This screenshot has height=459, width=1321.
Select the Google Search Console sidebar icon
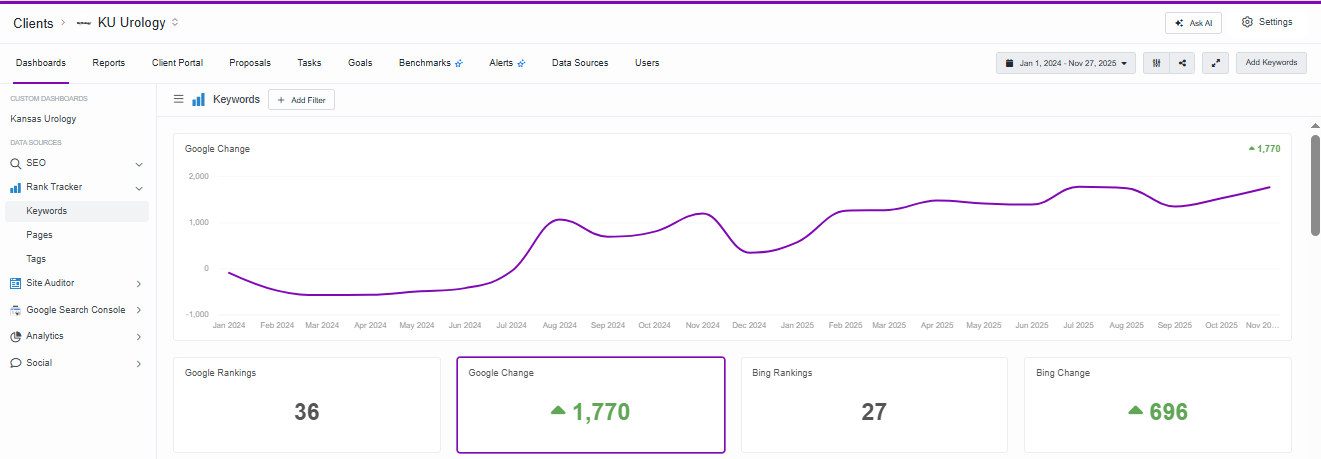pyautogui.click(x=16, y=310)
